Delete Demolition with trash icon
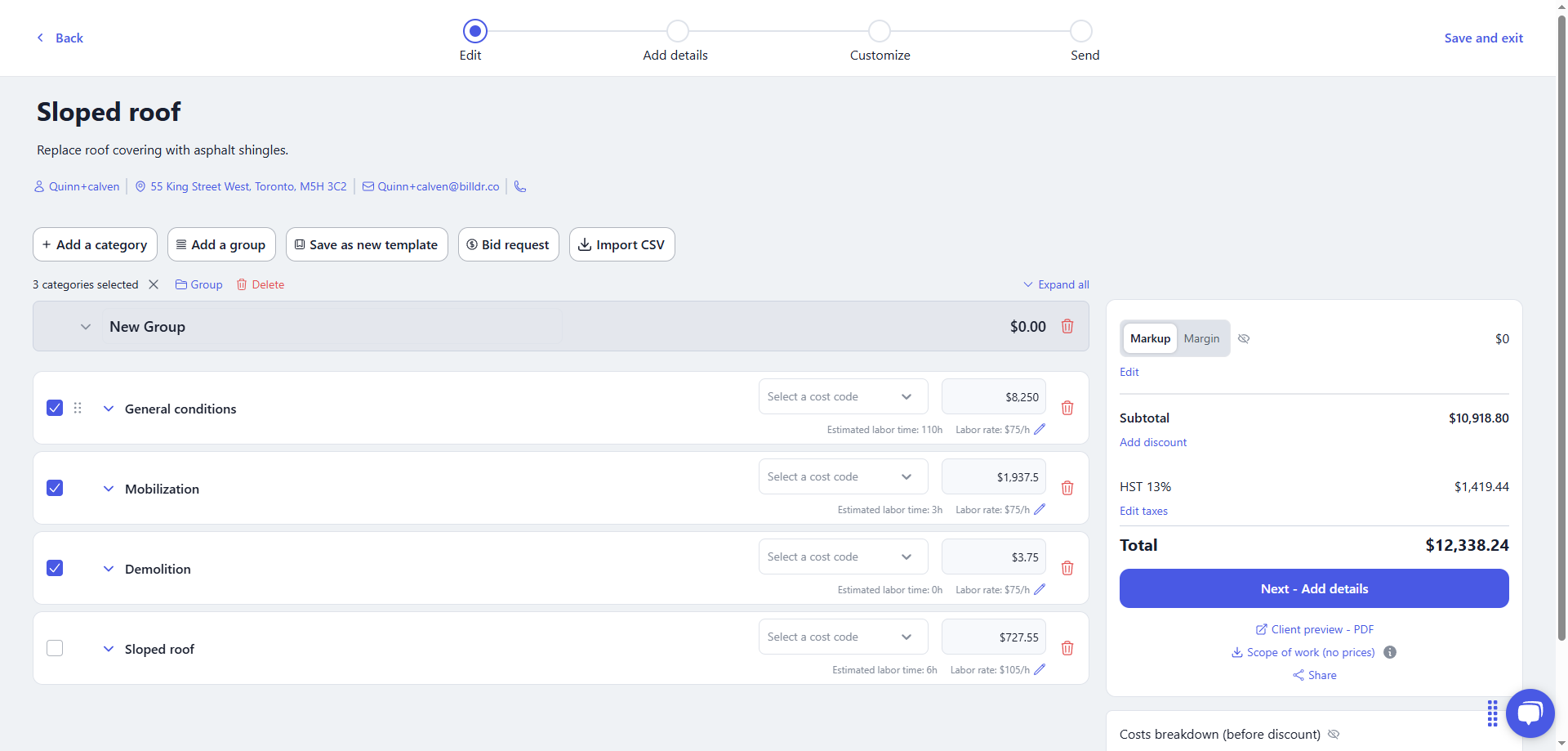The image size is (1568, 751). point(1067,568)
